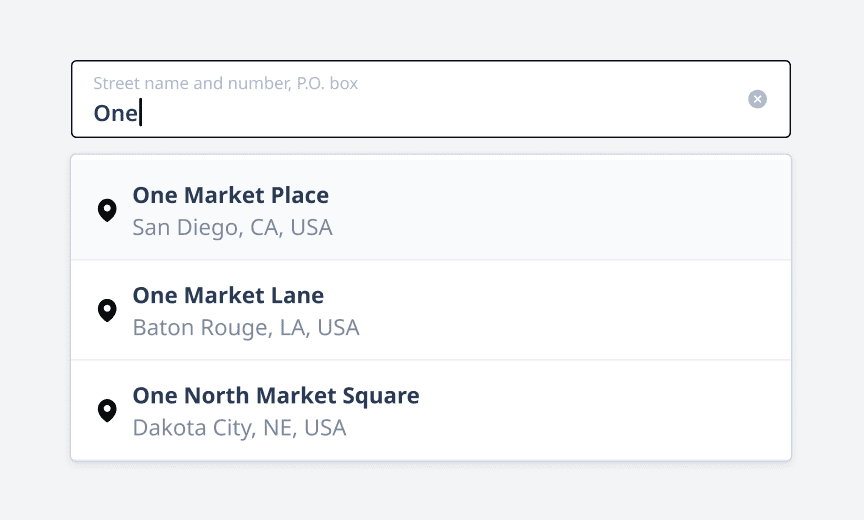The width and height of the screenshot is (864, 520).
Task: Click the bold 'One Market Place' title
Action: tap(230, 196)
